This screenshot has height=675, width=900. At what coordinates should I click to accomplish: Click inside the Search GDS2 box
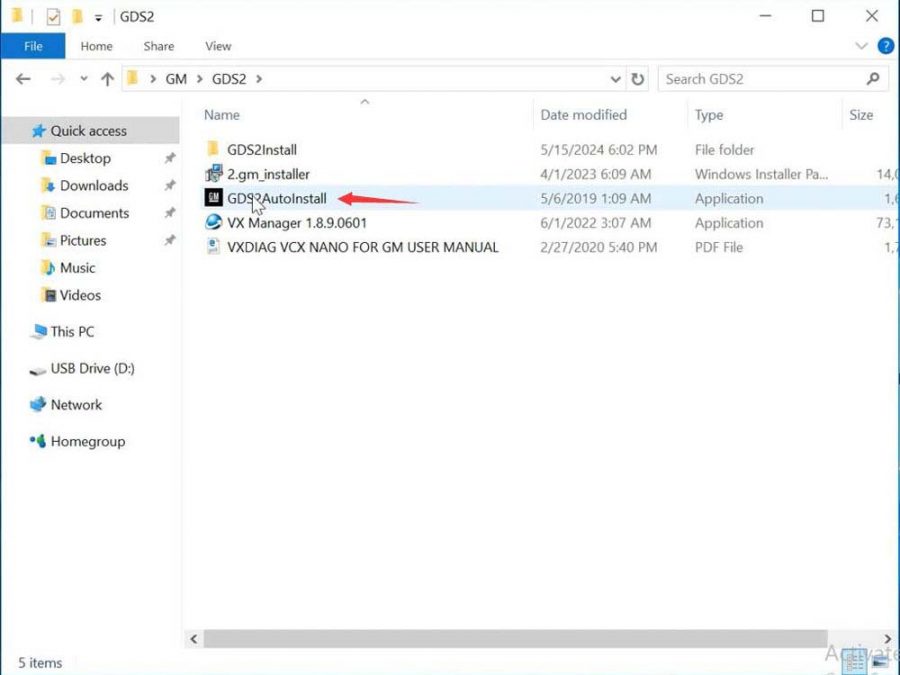pos(760,78)
